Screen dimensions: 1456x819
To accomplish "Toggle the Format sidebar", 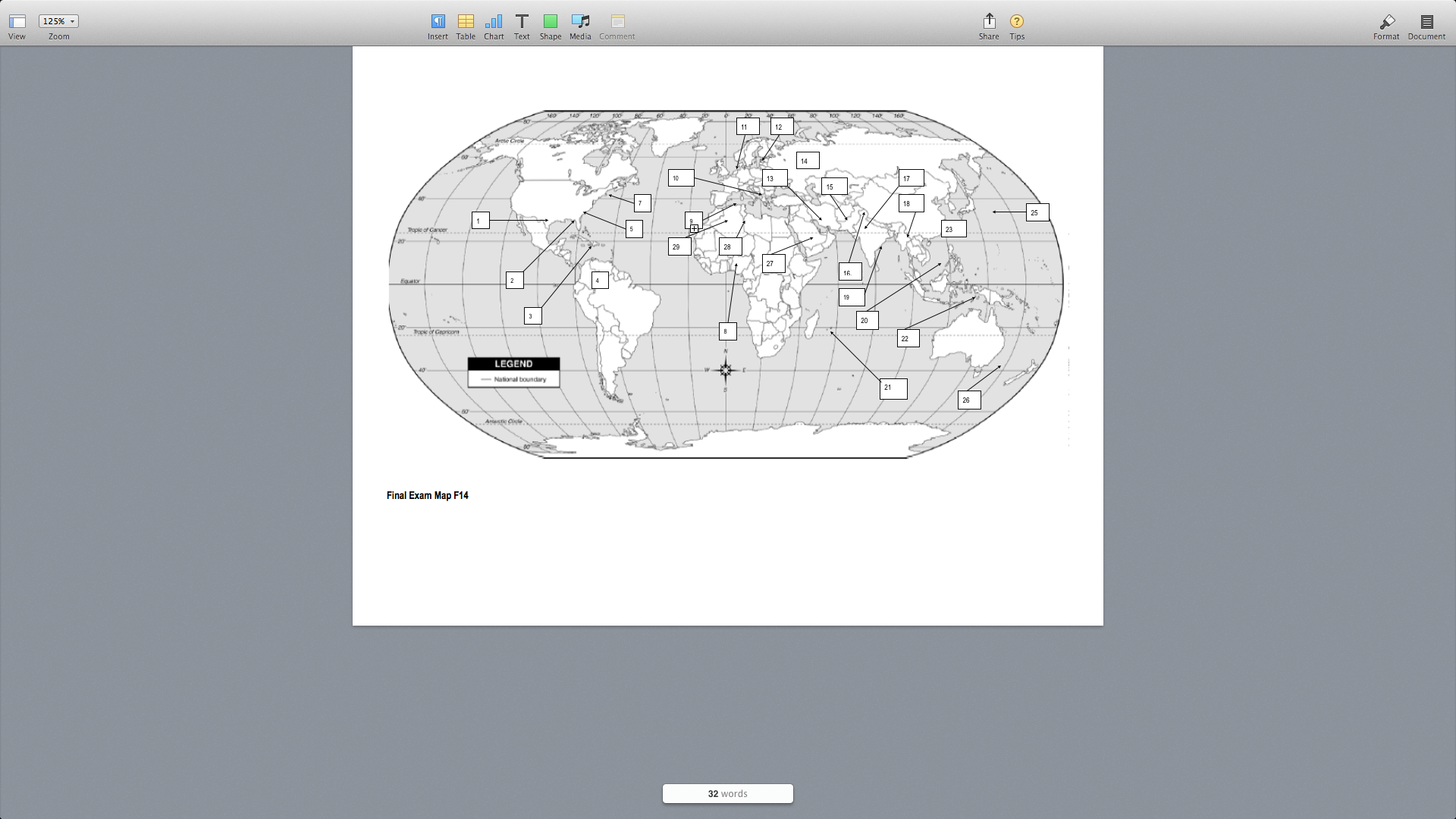I will 1386,23.
